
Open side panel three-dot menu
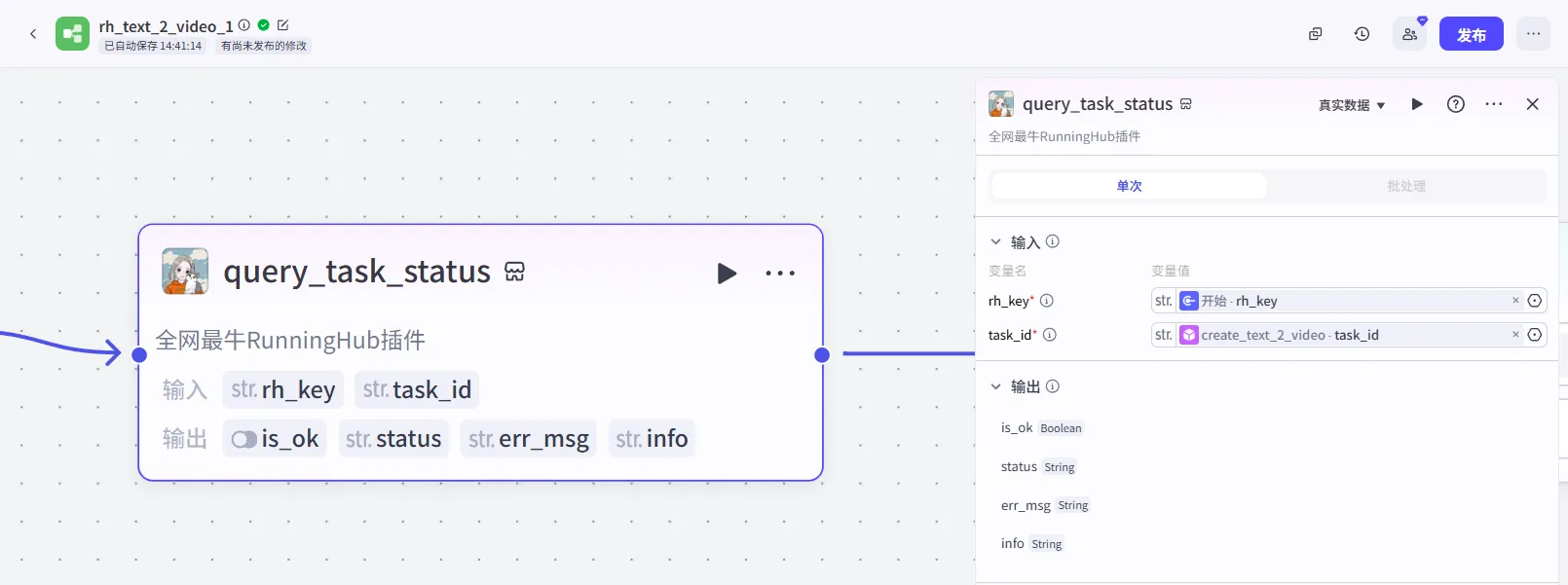(1494, 104)
